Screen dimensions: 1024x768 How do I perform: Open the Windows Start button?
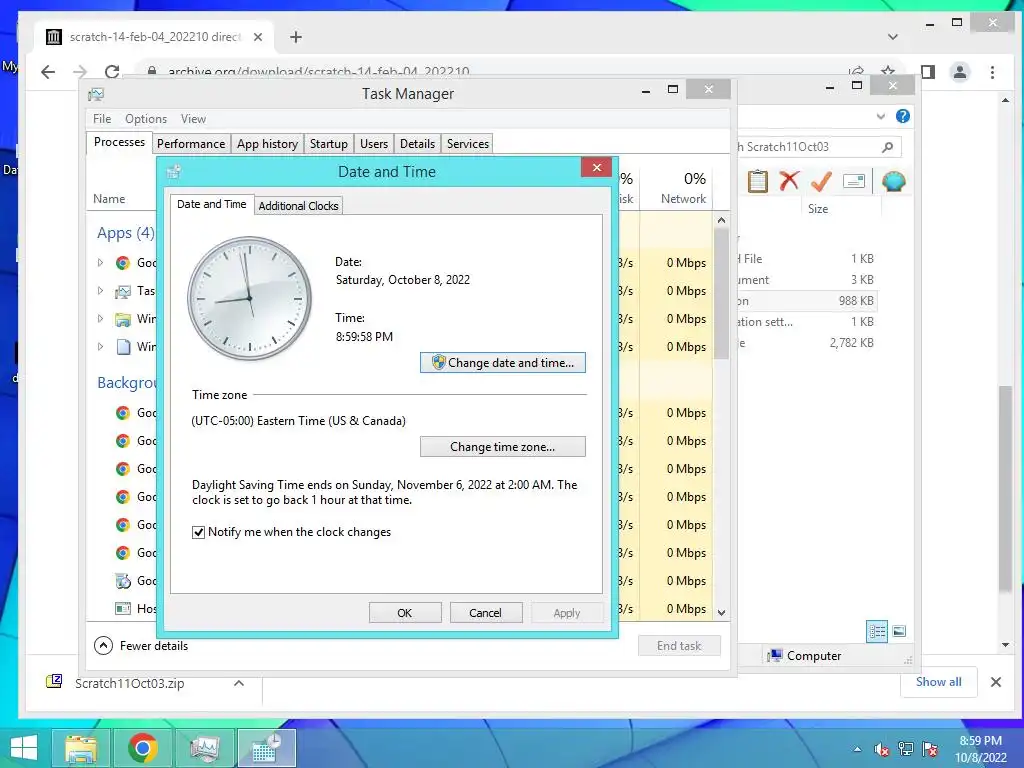(24, 748)
